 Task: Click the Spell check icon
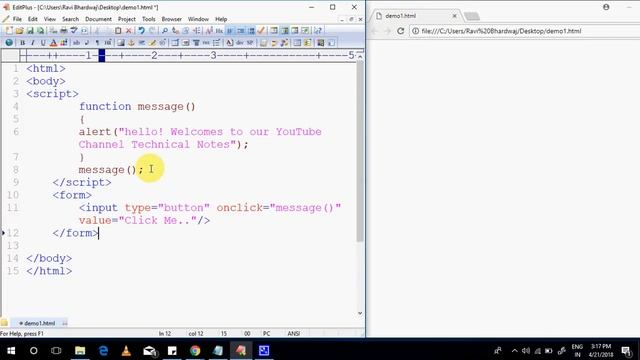point(74,30)
